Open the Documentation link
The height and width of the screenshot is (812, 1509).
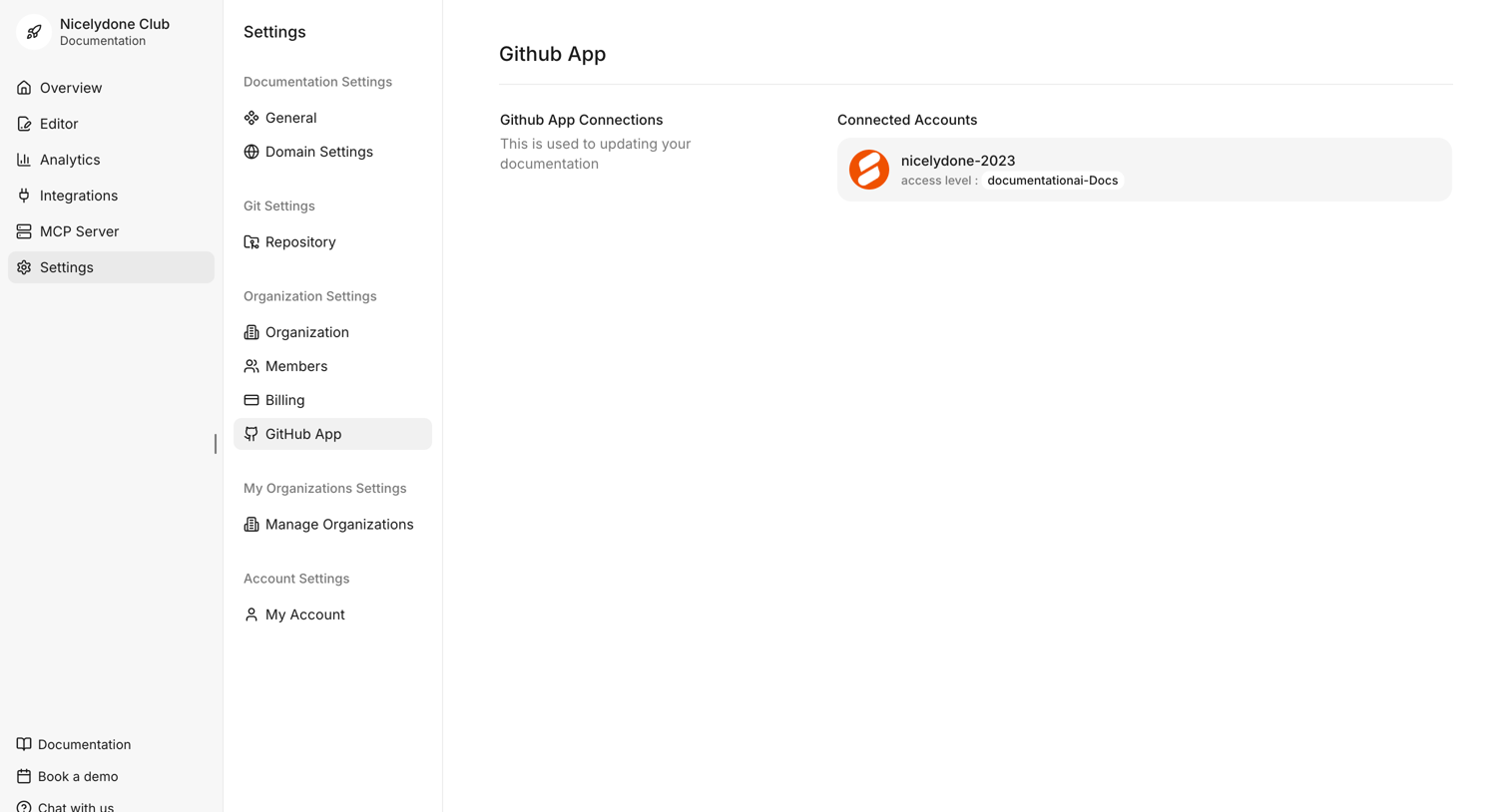coord(74,744)
